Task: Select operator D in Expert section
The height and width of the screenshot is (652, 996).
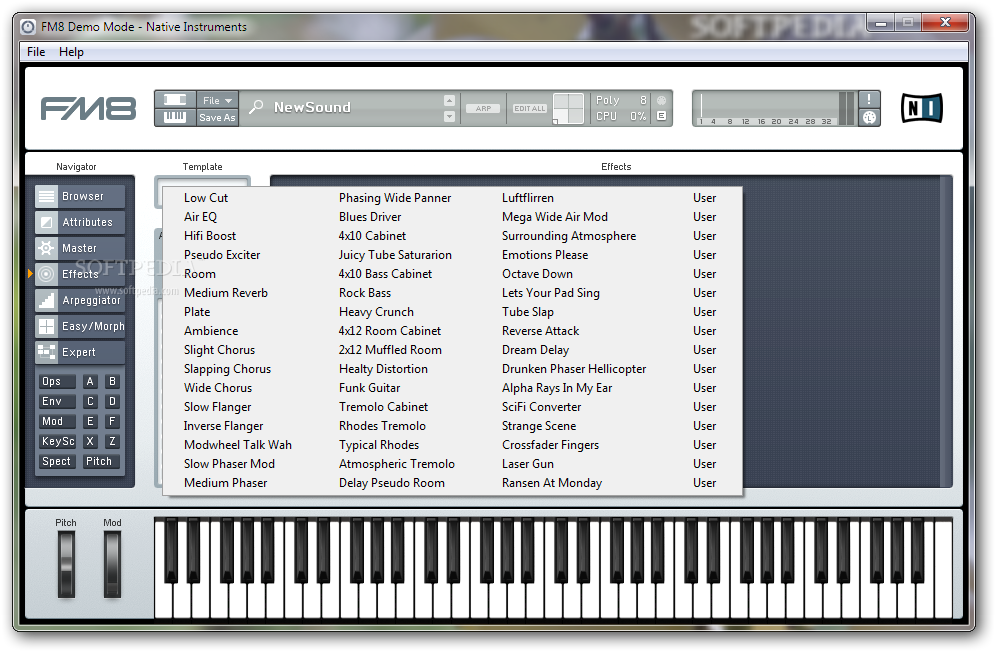Action: click(x=112, y=402)
